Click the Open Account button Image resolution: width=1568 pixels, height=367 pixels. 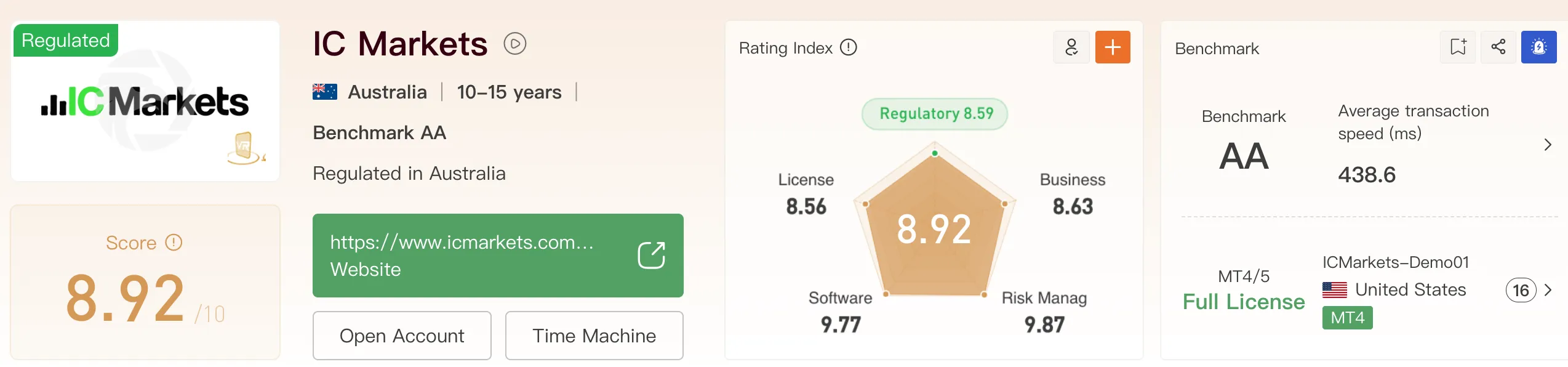[402, 336]
